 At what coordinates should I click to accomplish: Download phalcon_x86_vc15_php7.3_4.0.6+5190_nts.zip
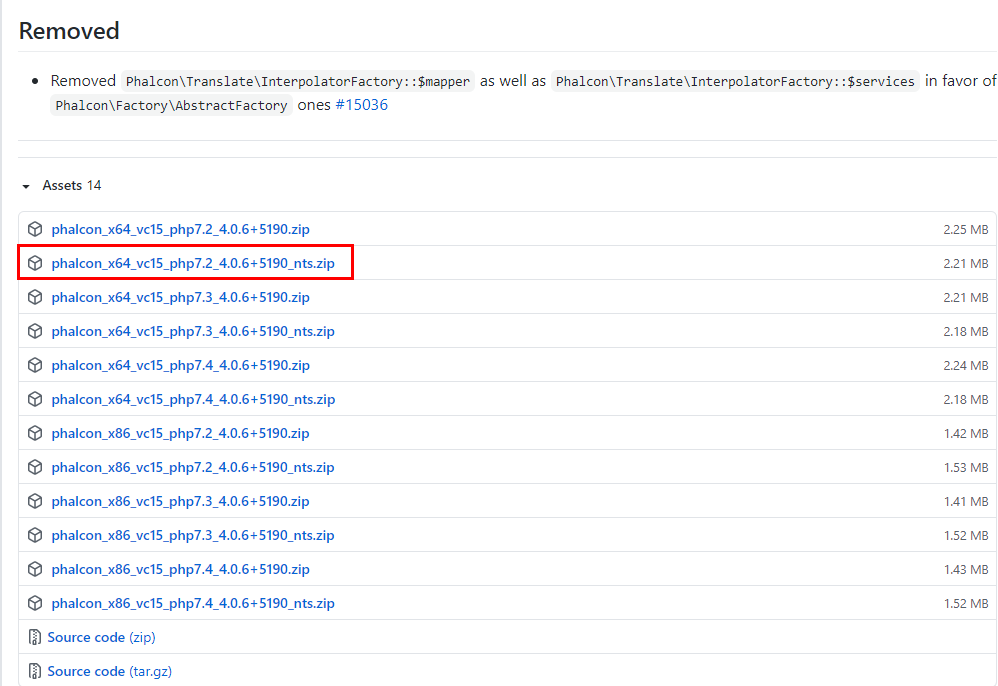click(193, 535)
